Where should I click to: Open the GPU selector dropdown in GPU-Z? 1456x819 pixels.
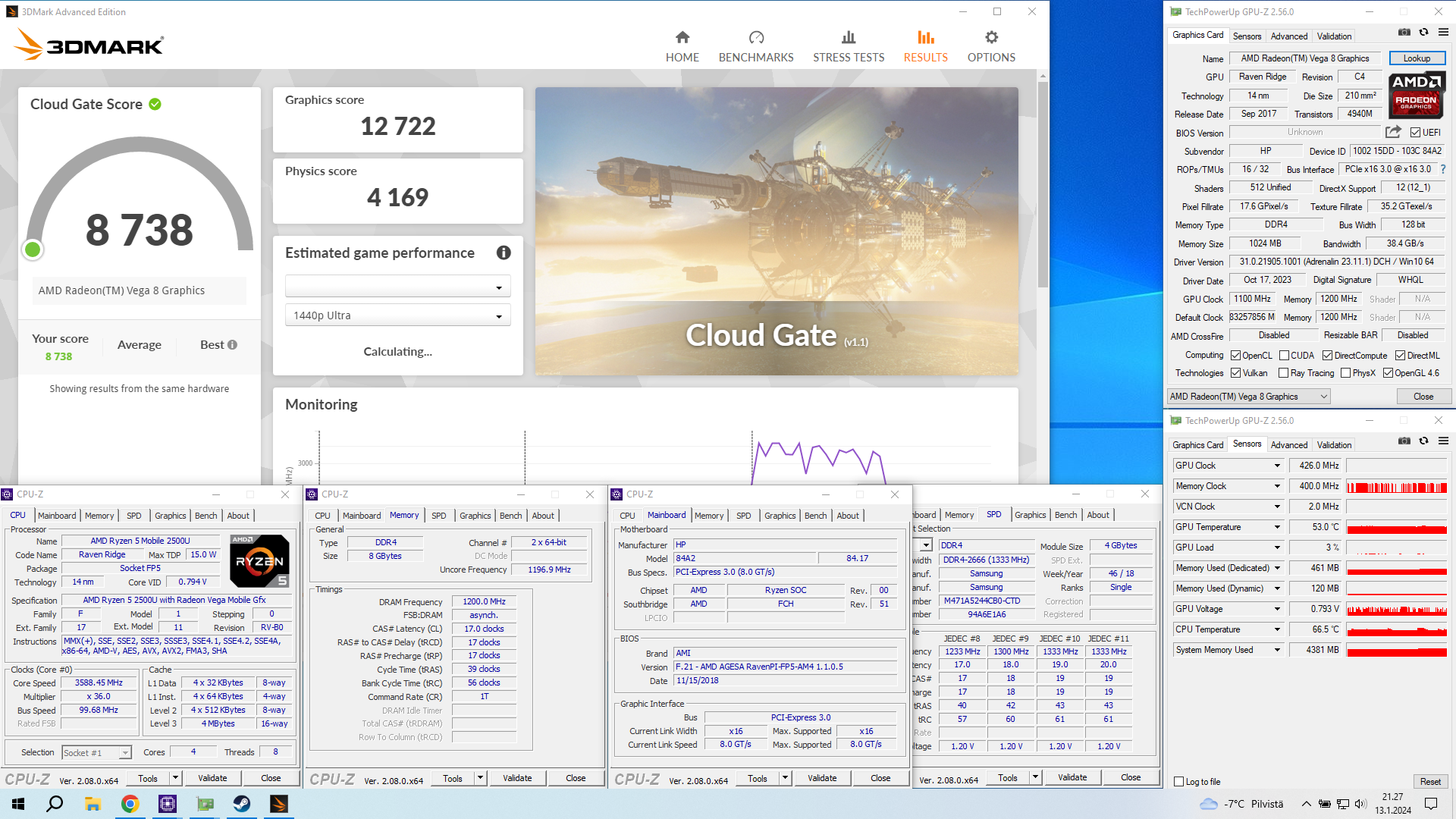(x=1248, y=397)
